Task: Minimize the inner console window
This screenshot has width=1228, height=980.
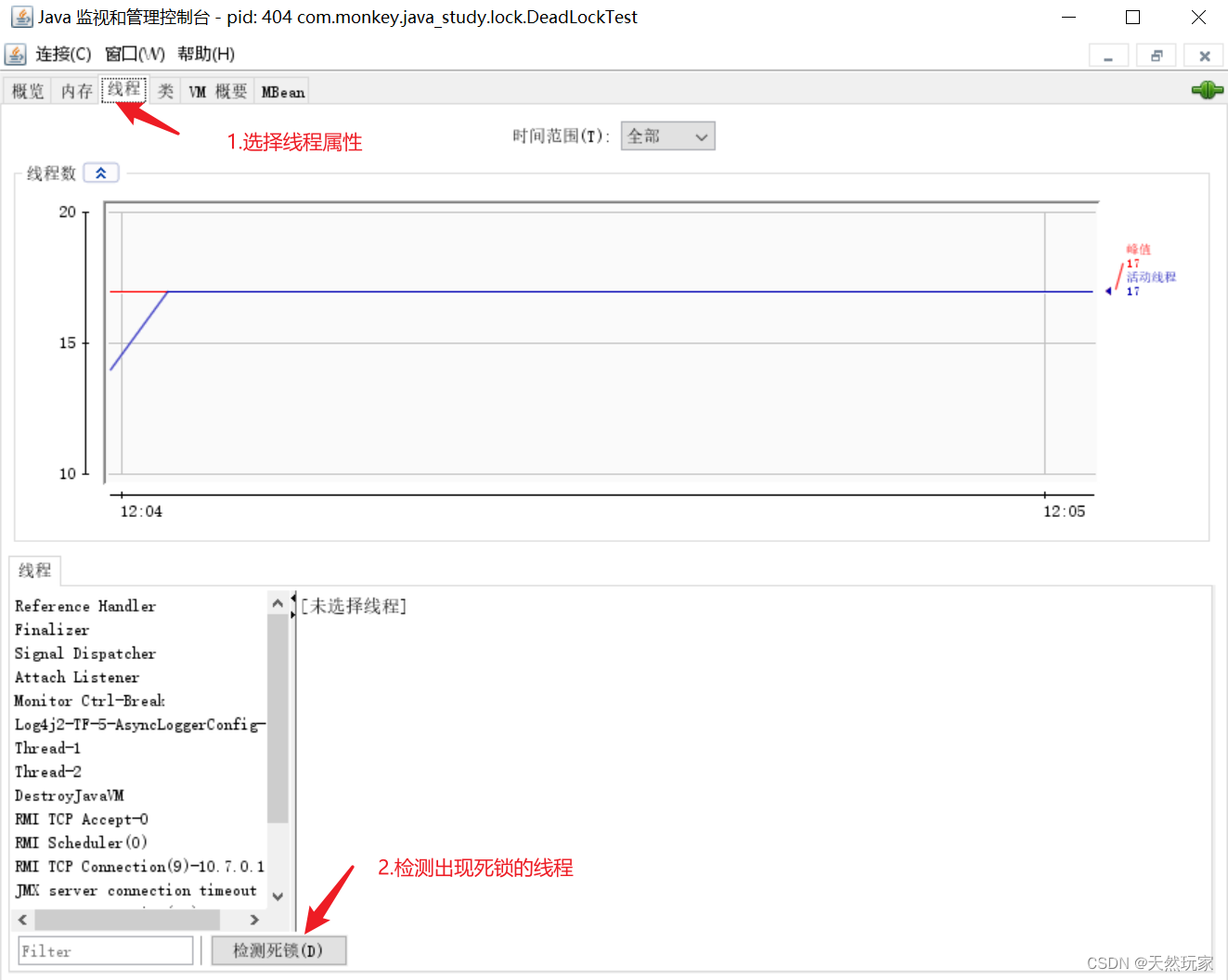Action: tap(1108, 56)
